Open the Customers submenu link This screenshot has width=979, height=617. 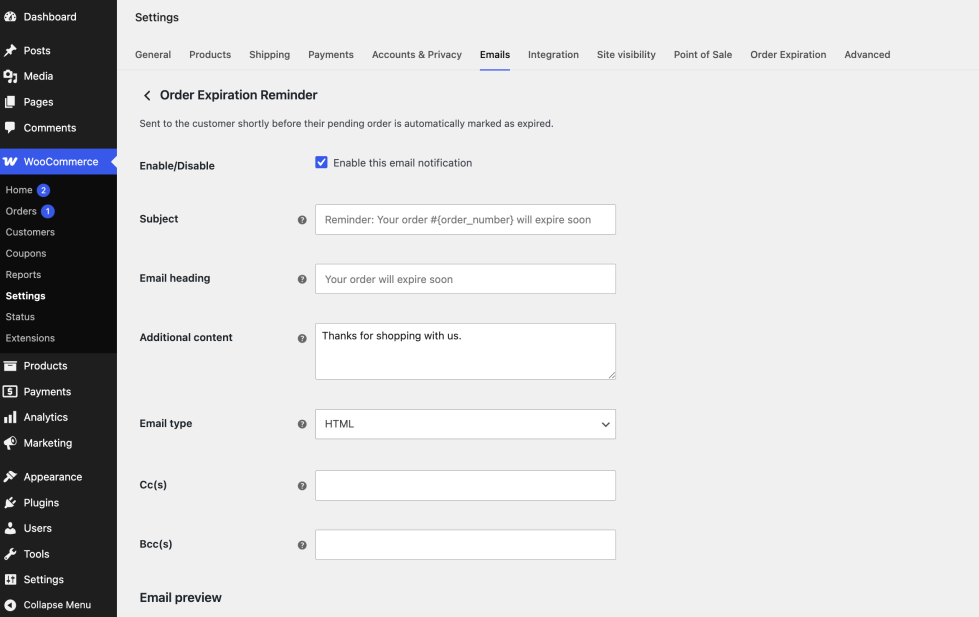click(x=30, y=232)
